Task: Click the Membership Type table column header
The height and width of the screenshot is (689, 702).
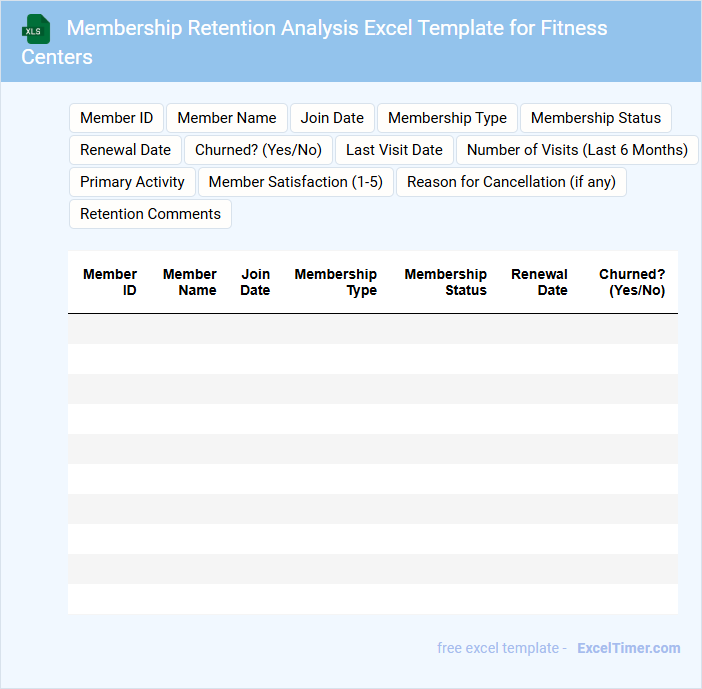Action: click(x=335, y=282)
